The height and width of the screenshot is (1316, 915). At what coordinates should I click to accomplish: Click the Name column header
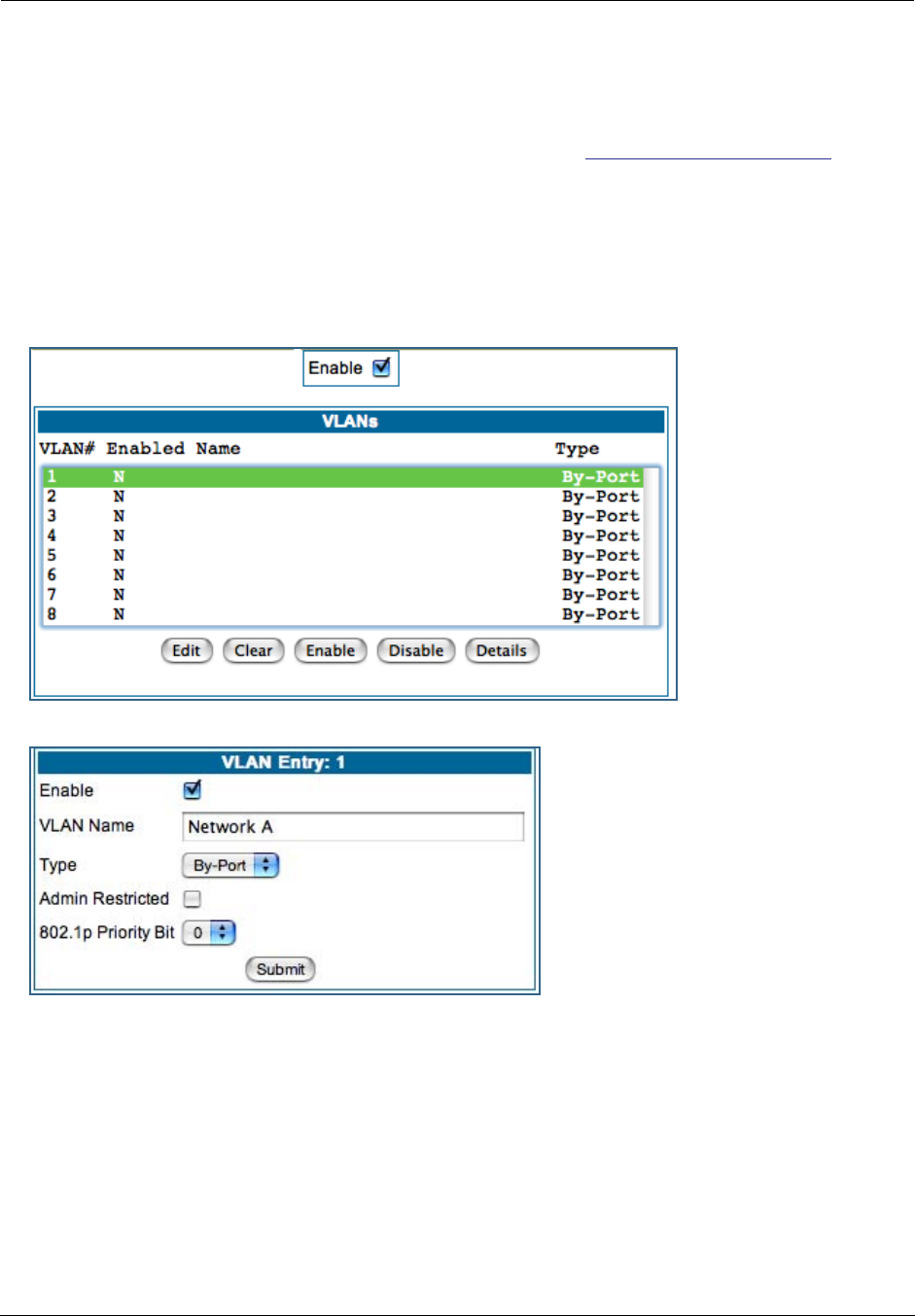[218, 448]
